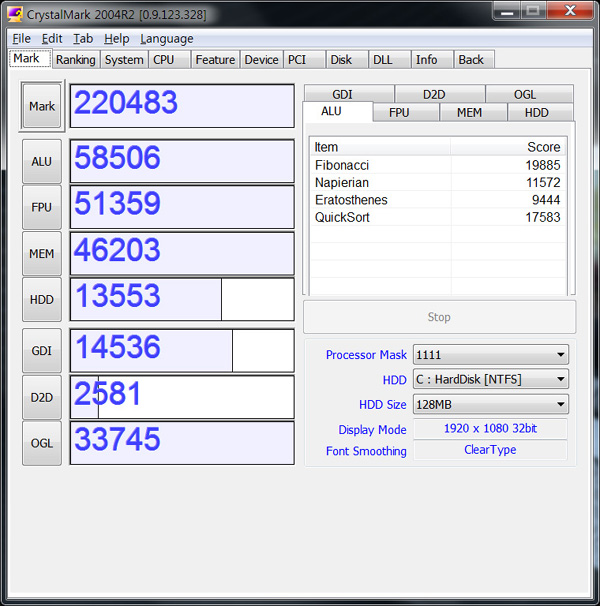Click the MEM score 46203

click(x=182, y=254)
